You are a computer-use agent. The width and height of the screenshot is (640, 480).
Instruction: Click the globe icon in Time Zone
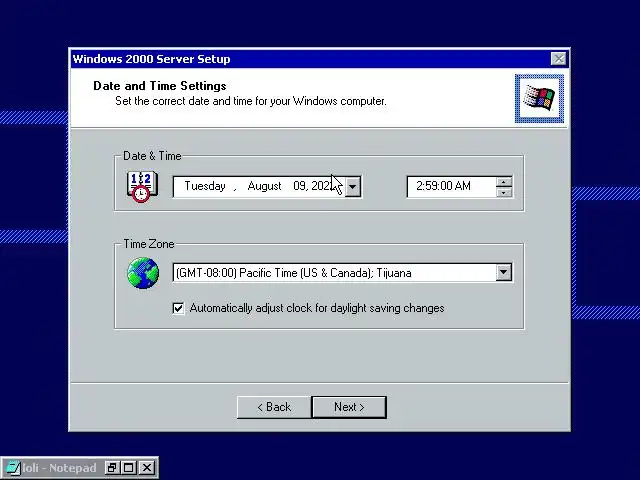pos(143,273)
